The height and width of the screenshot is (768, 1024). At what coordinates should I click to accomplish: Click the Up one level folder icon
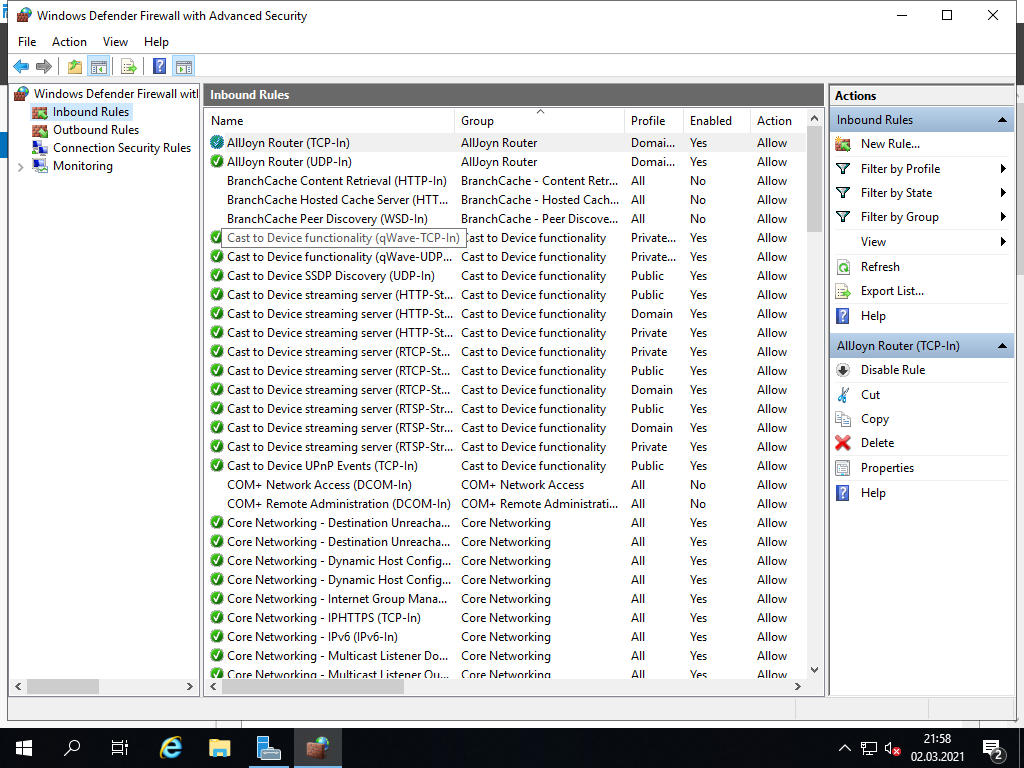74,66
